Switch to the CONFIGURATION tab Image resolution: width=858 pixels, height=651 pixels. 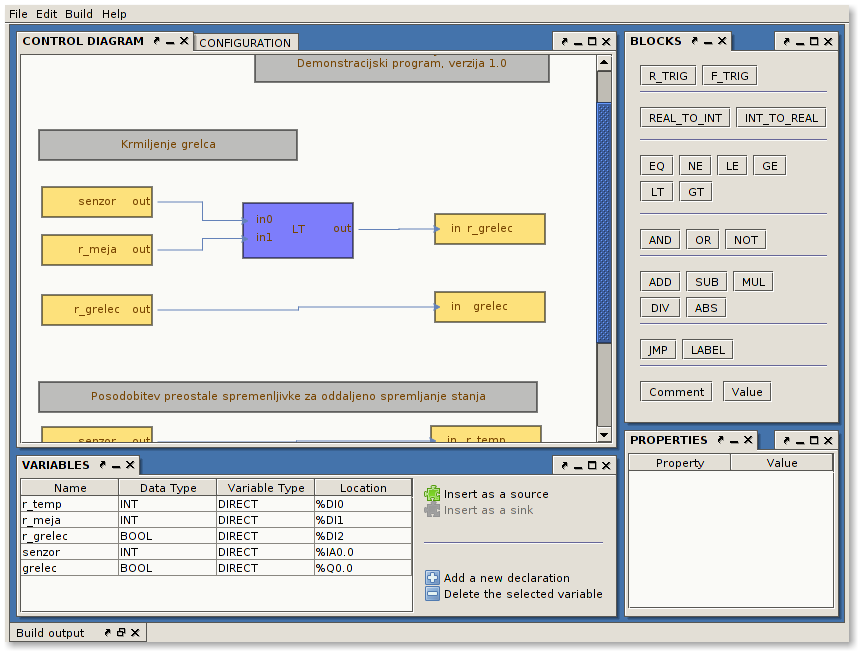point(245,43)
